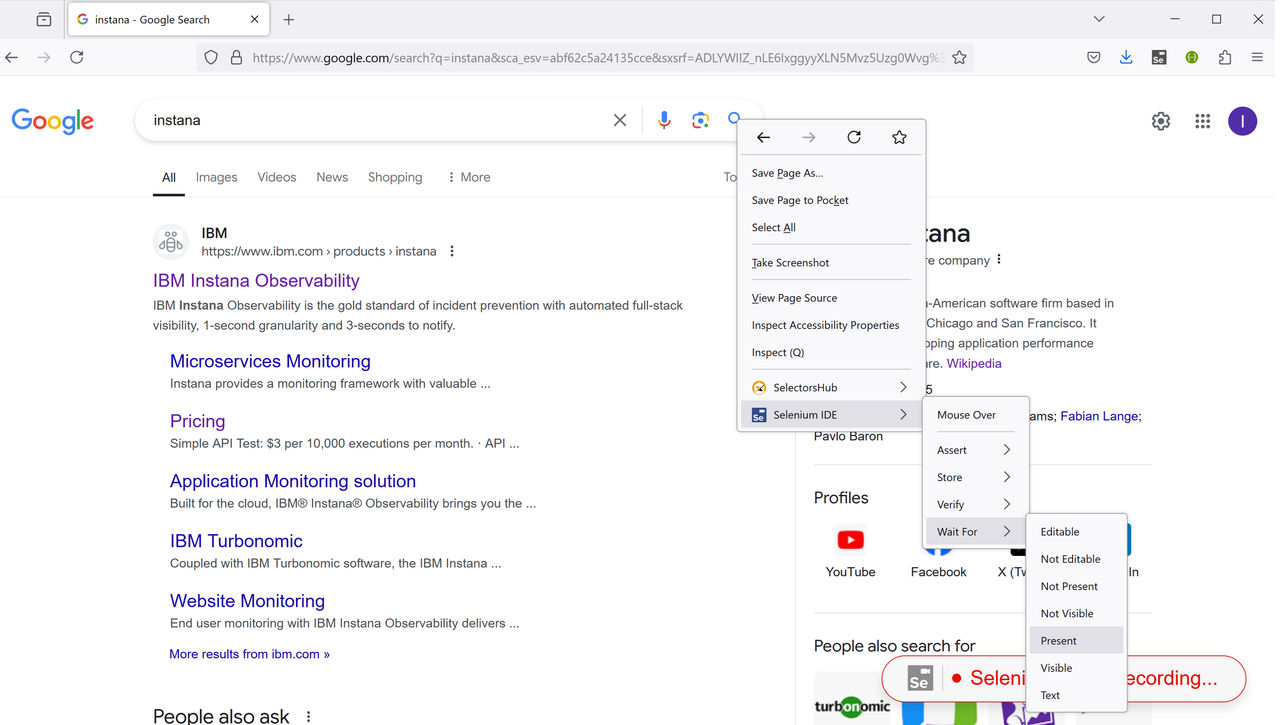The height and width of the screenshot is (725, 1280).
Task: Open Firefox application hamburger menu
Action: (x=1257, y=58)
